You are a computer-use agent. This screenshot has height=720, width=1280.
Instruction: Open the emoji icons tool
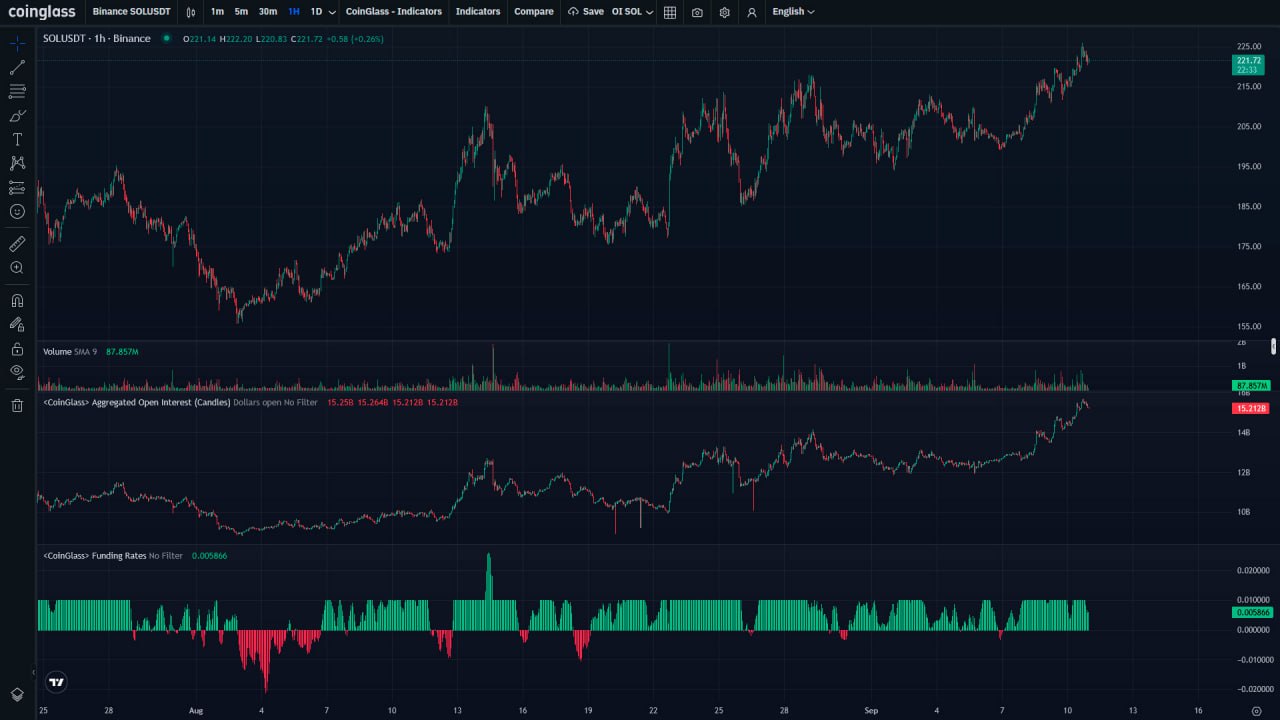click(x=17, y=212)
